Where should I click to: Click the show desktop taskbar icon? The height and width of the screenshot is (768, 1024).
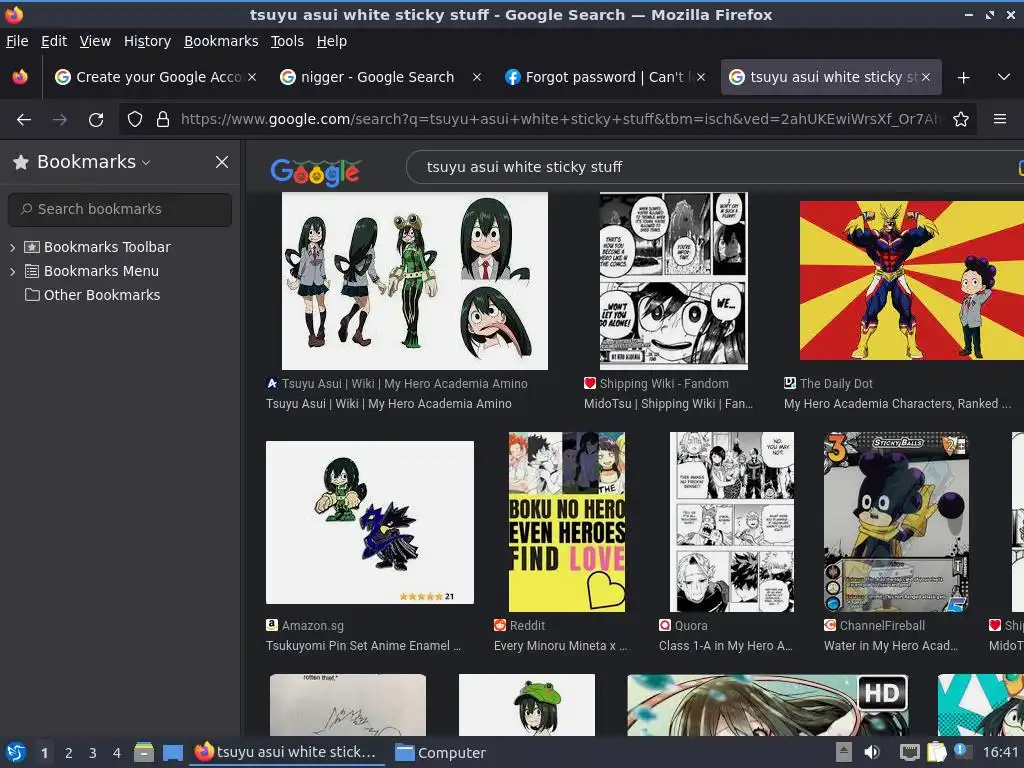[x=172, y=753]
